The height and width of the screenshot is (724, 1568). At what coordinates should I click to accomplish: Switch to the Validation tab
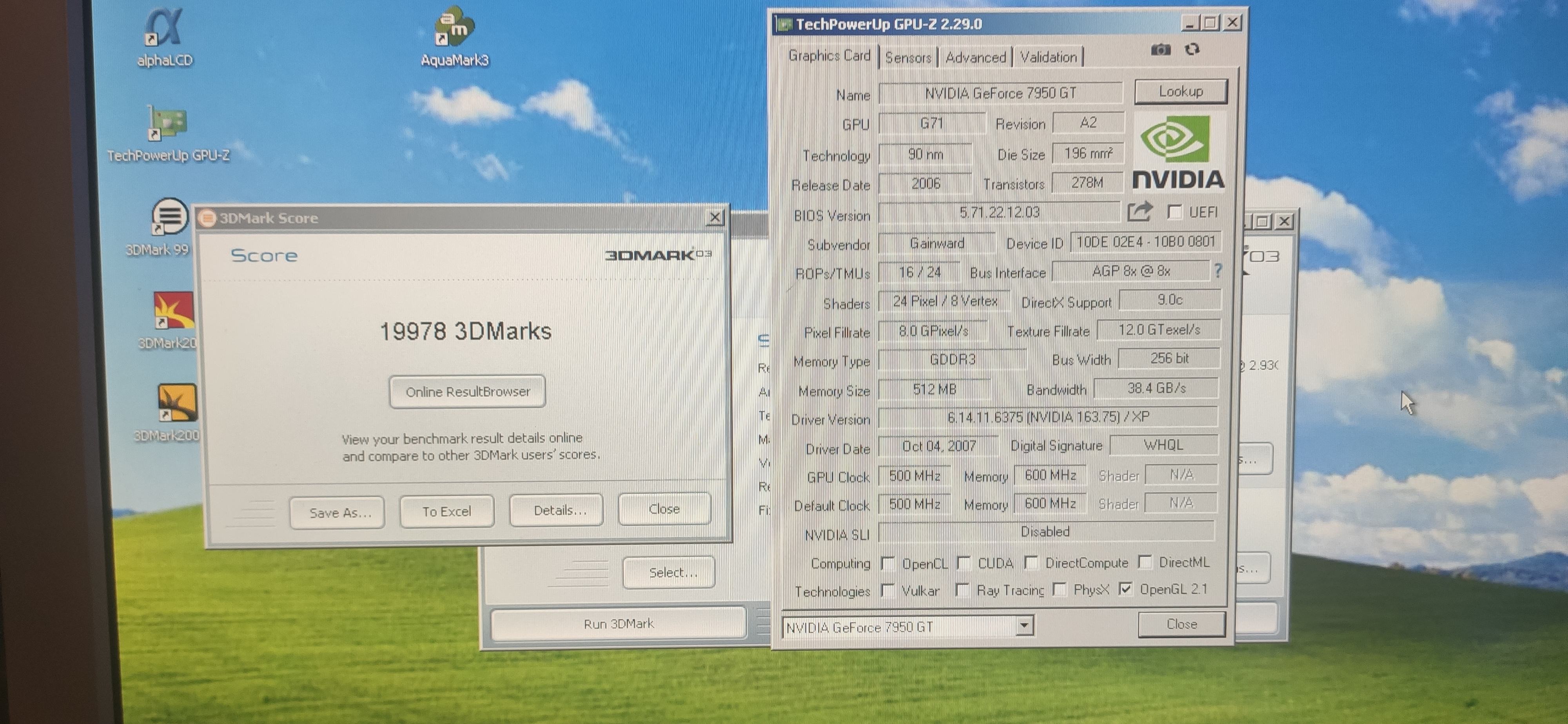1048,57
